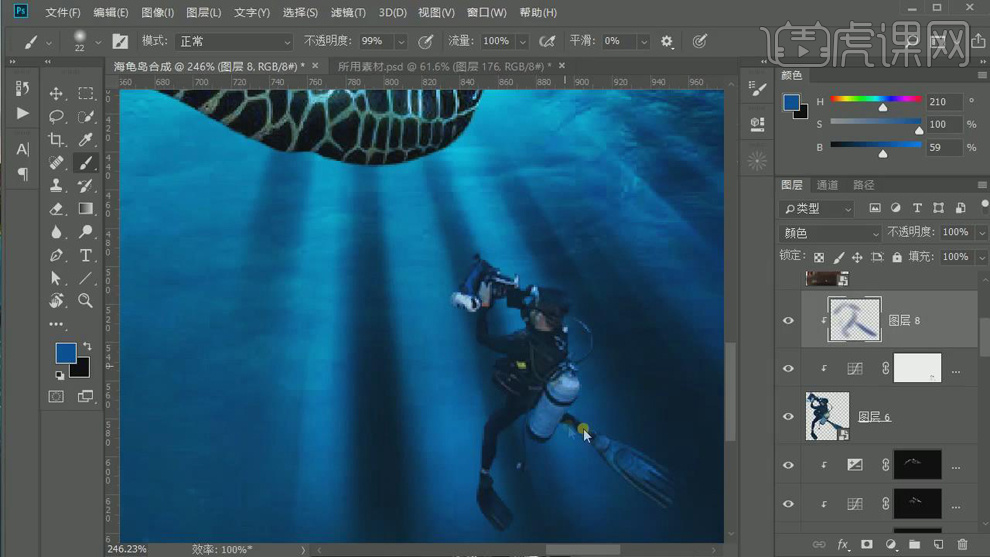This screenshot has width=990, height=557.
Task: Select the Lasso tool
Action: point(56,116)
